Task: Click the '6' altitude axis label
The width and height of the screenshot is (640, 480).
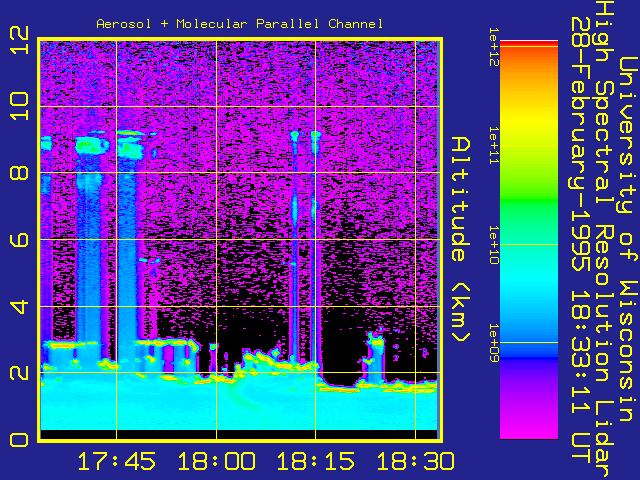Action: click(x=19, y=239)
